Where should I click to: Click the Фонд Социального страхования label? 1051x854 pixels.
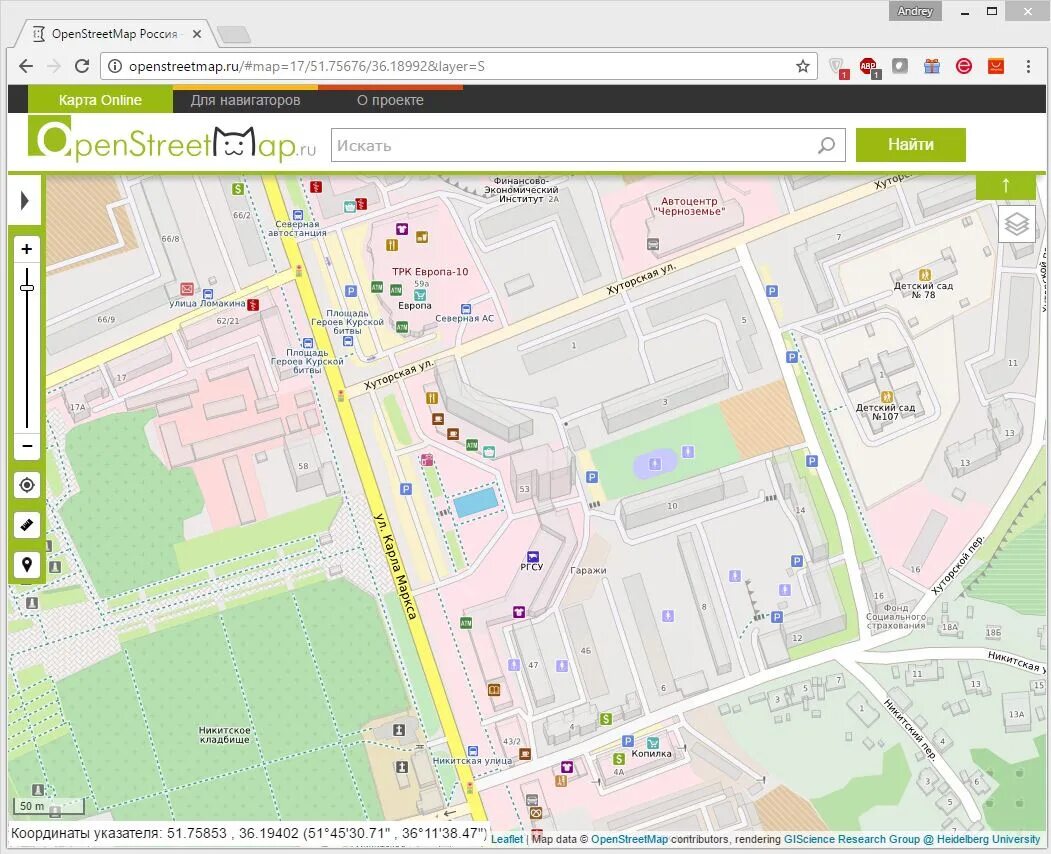click(x=895, y=617)
